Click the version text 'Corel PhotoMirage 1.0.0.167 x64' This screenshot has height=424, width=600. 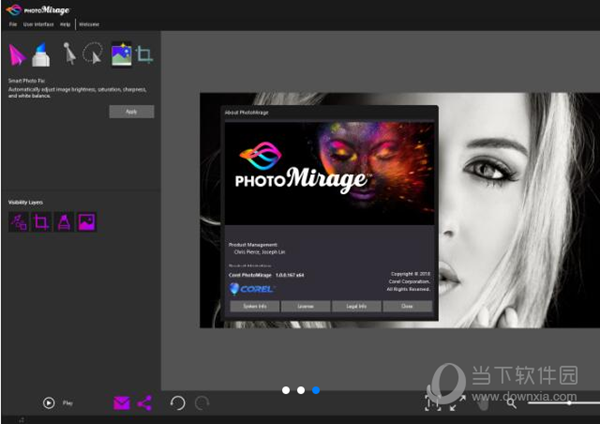(266, 275)
